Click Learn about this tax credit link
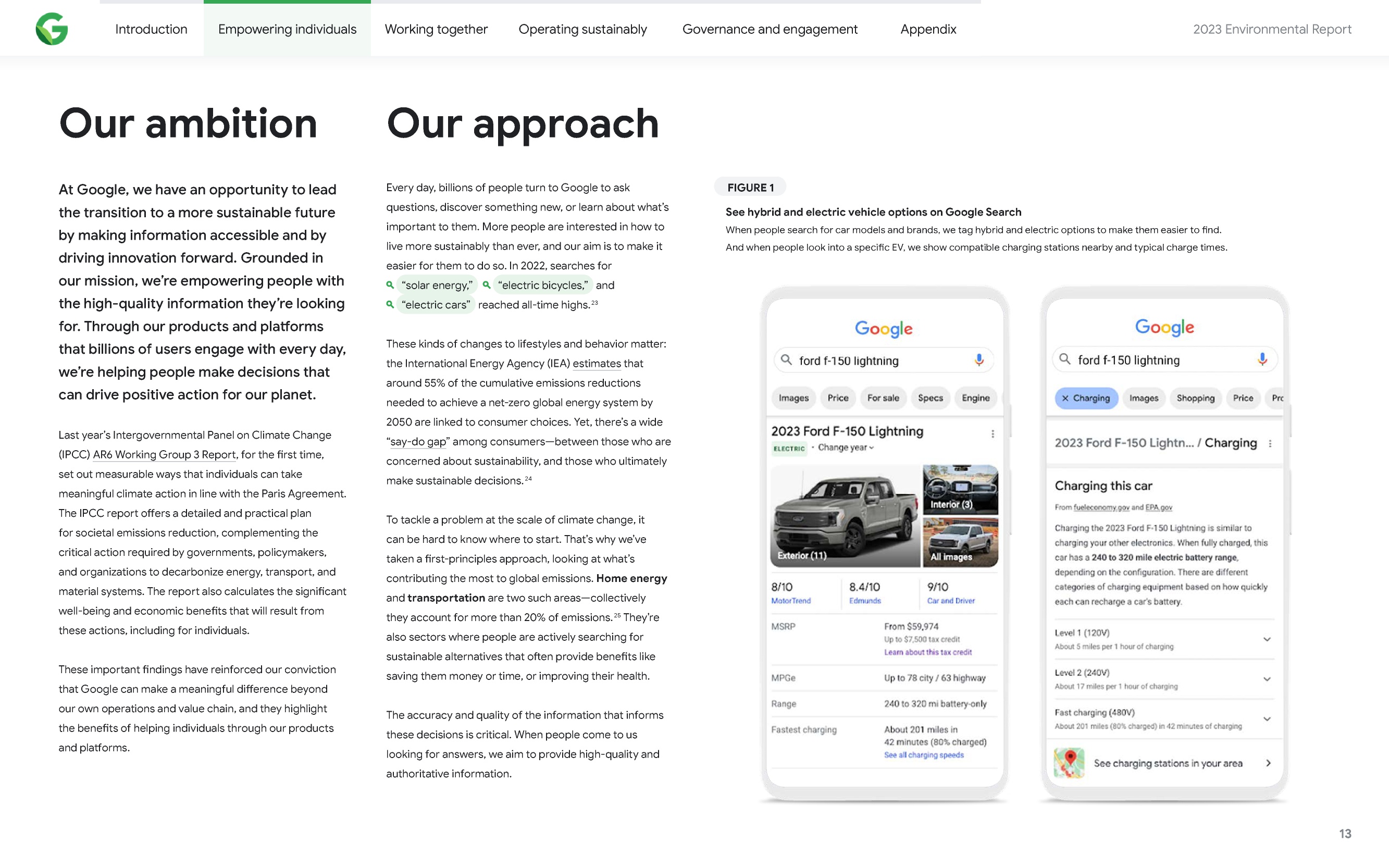 coord(927,652)
